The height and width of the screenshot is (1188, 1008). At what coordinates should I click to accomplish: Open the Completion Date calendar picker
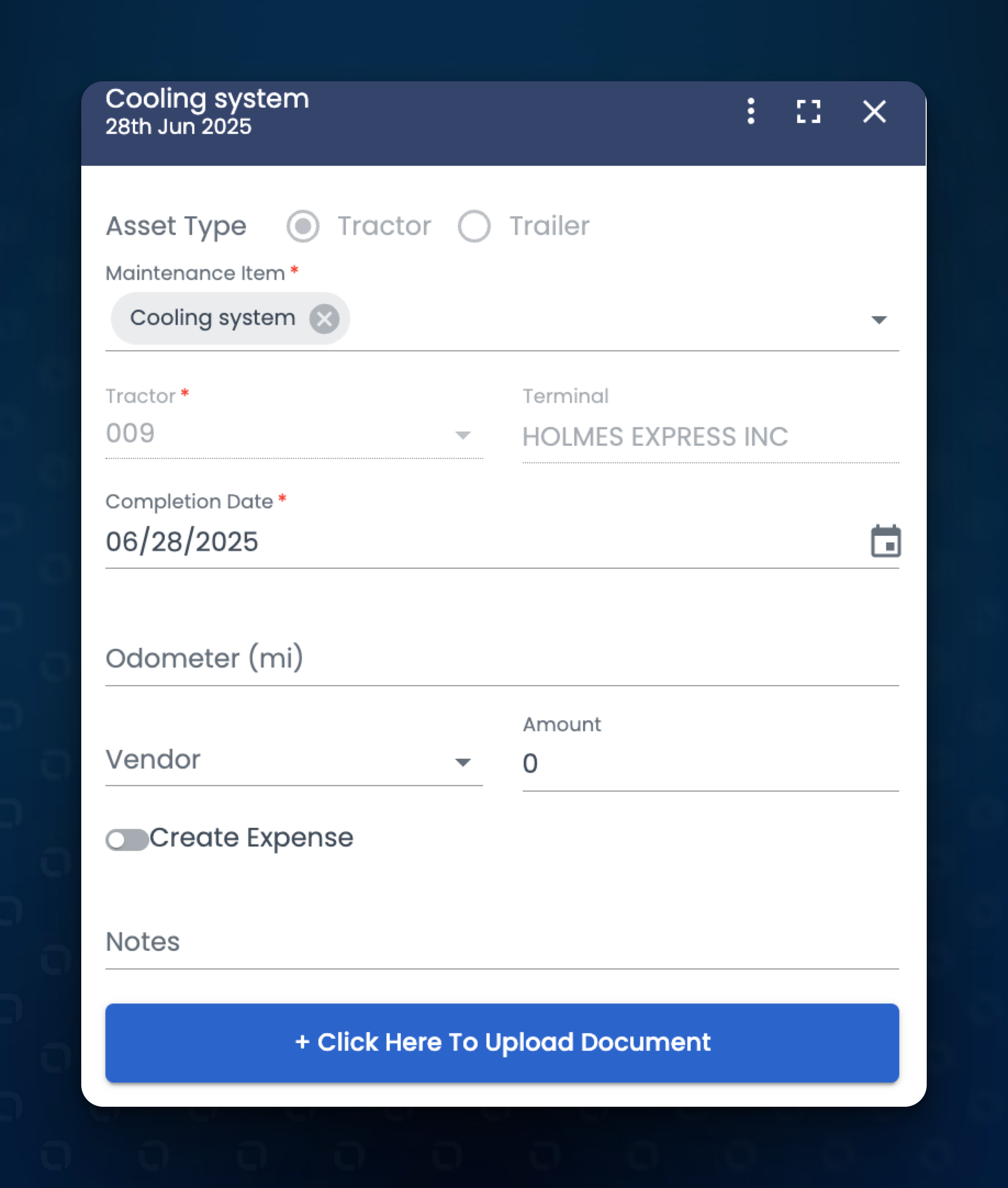[x=885, y=541]
